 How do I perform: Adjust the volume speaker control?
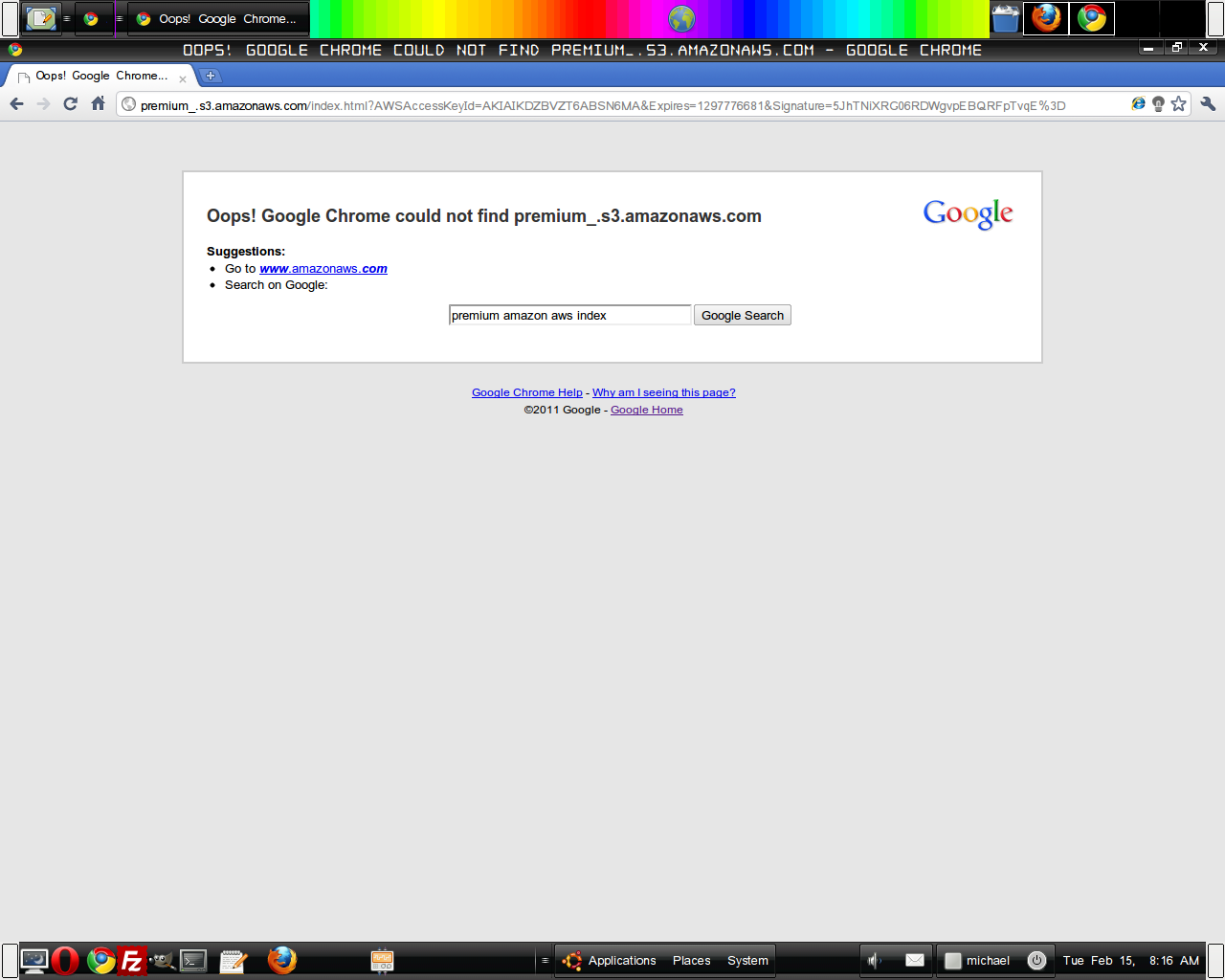pyautogui.click(x=874, y=960)
